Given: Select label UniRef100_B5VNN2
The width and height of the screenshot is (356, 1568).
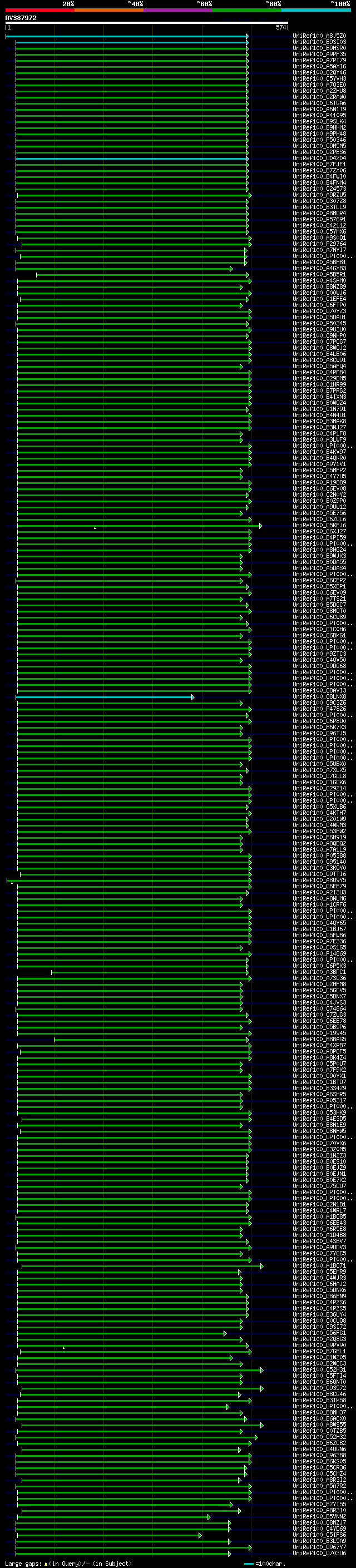Looking at the screenshot, I should click(319, 1516).
